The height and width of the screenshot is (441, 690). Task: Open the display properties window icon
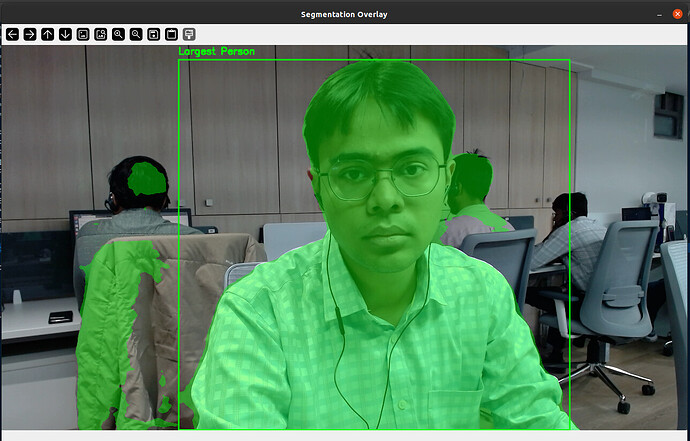[189, 34]
